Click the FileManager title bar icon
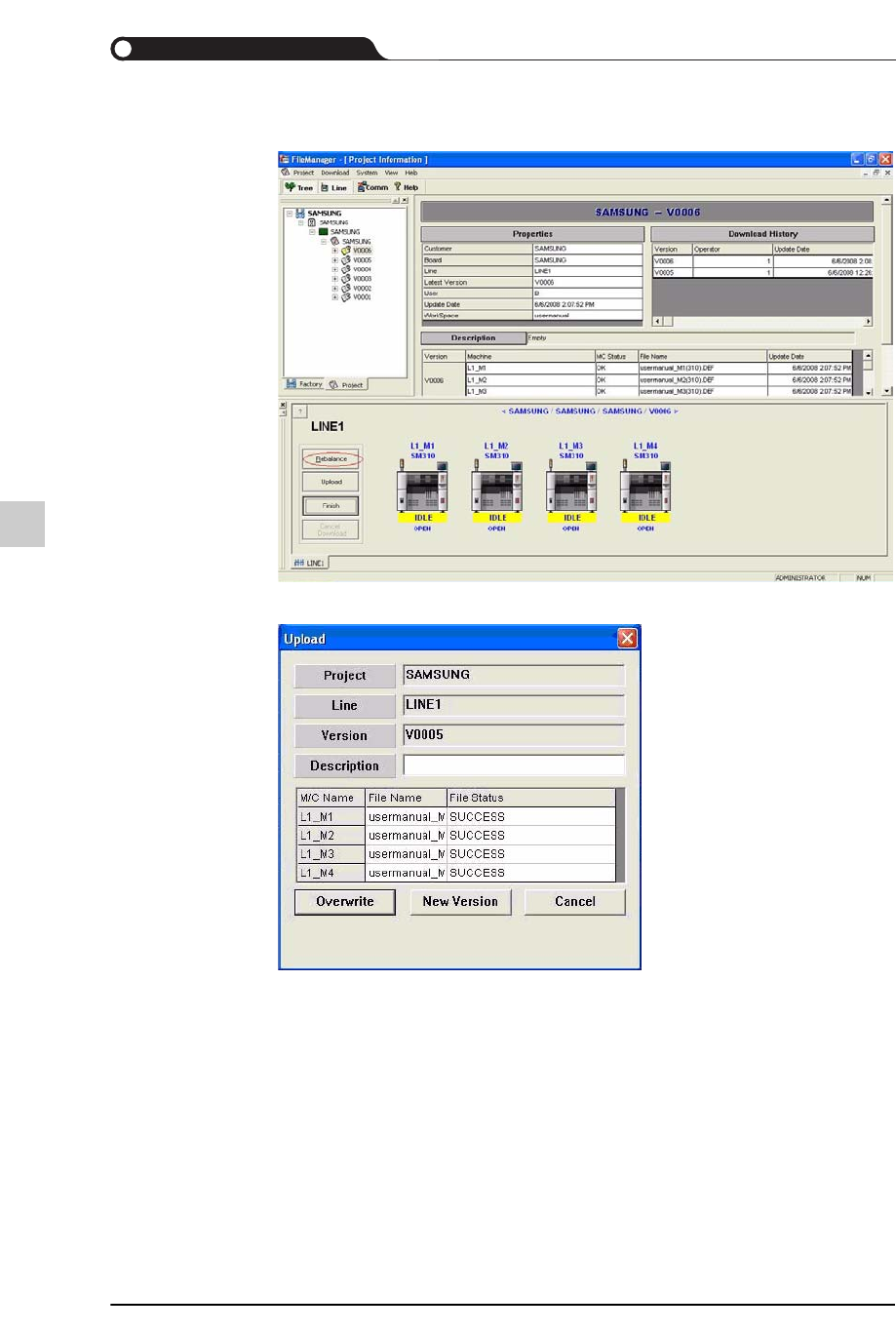Screen dimensions: 896x1333 click(285, 159)
